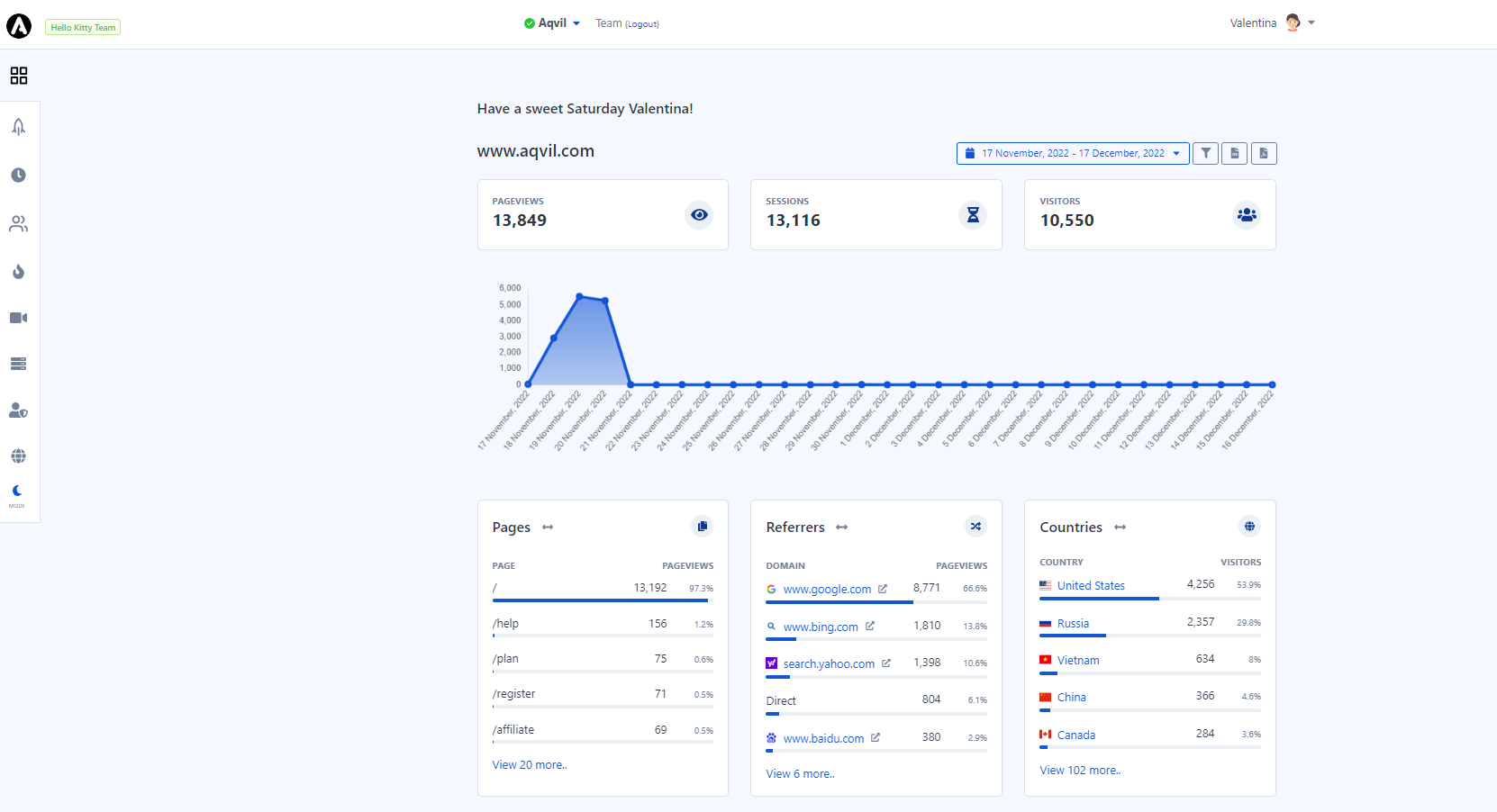Open the Aqvil site selector dropdown
The width and height of the screenshot is (1497, 812).
[x=552, y=23]
